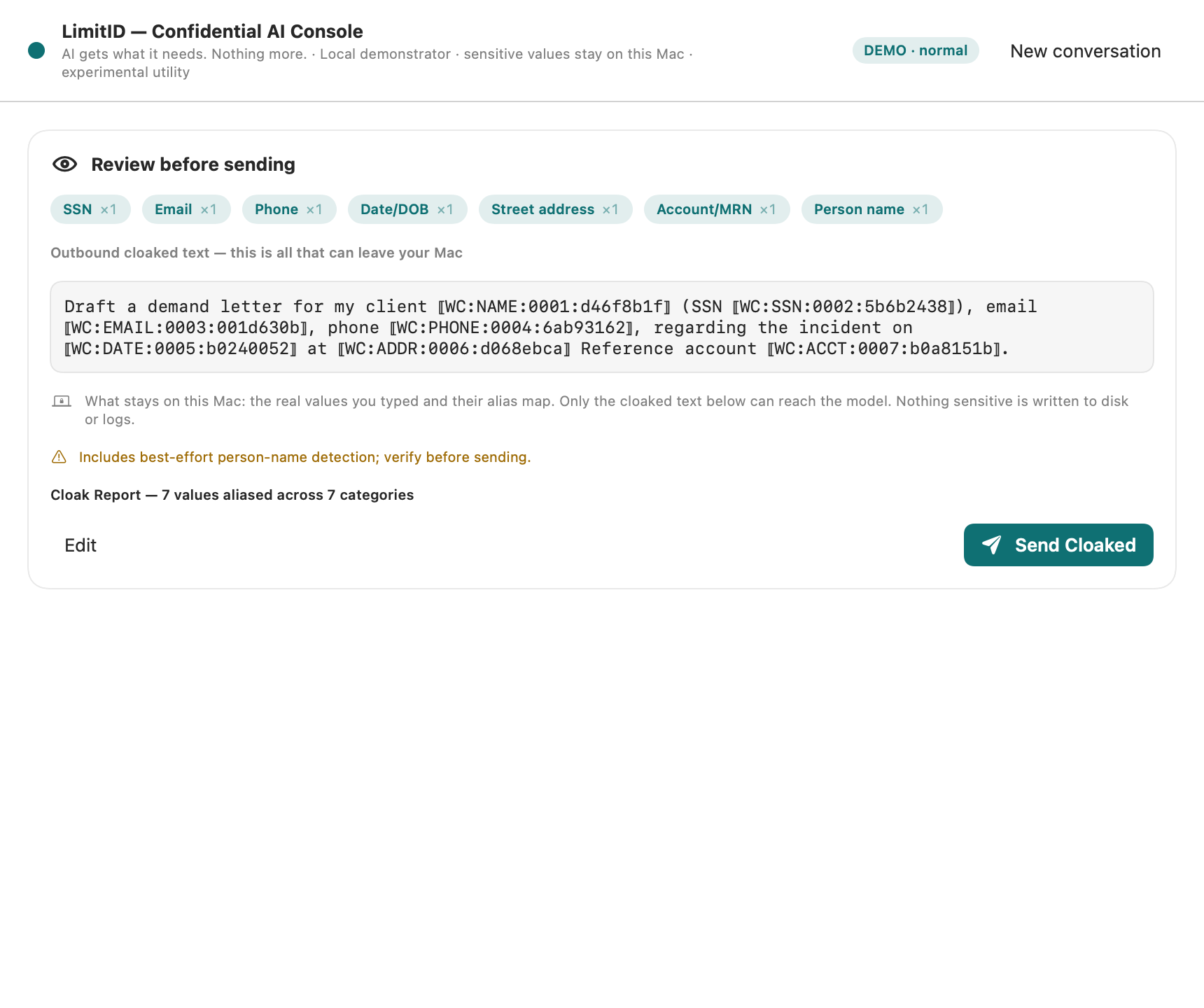Image resolution: width=1204 pixels, height=1008 pixels.
Task: Click the Cloak Report summary line
Action: (232, 495)
